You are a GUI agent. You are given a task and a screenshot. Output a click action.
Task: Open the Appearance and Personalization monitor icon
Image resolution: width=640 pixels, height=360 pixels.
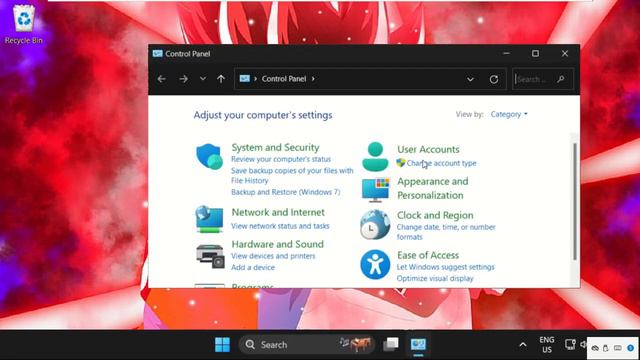[376, 190]
